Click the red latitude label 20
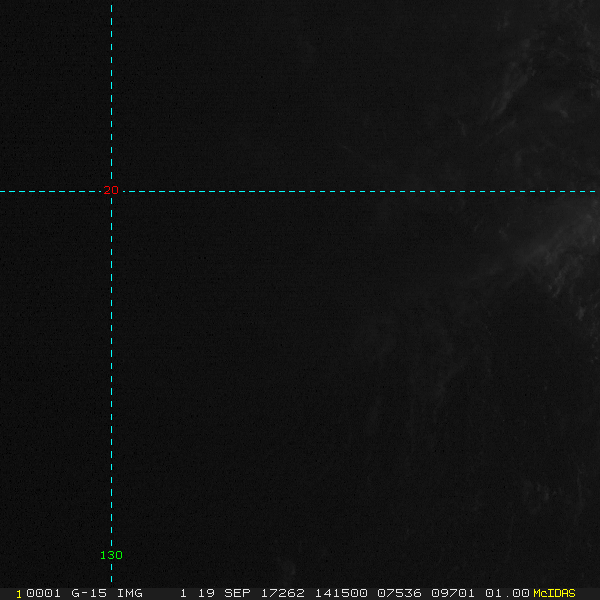Viewport: 600px width, 600px height. [111, 190]
